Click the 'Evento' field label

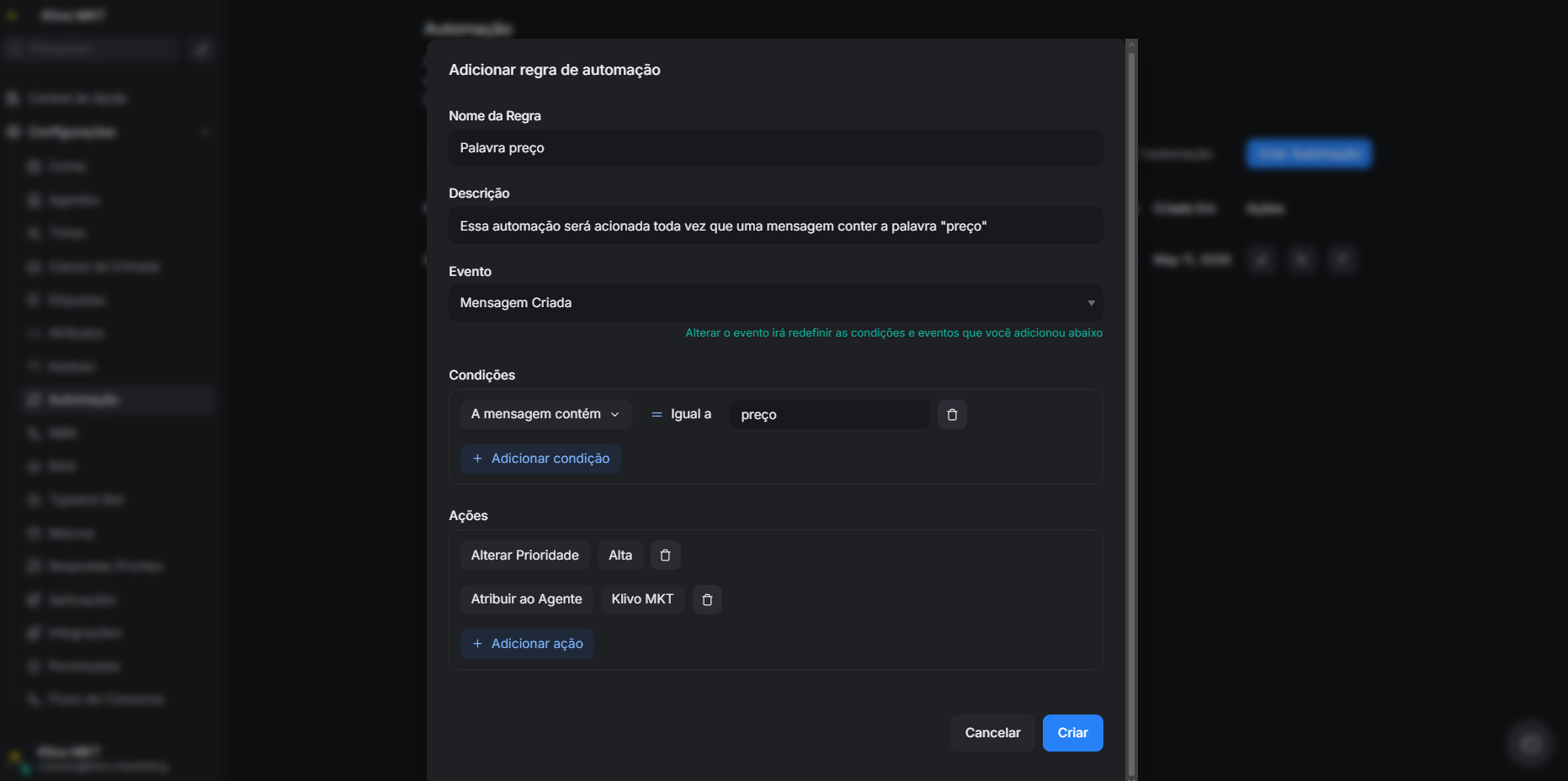point(470,272)
